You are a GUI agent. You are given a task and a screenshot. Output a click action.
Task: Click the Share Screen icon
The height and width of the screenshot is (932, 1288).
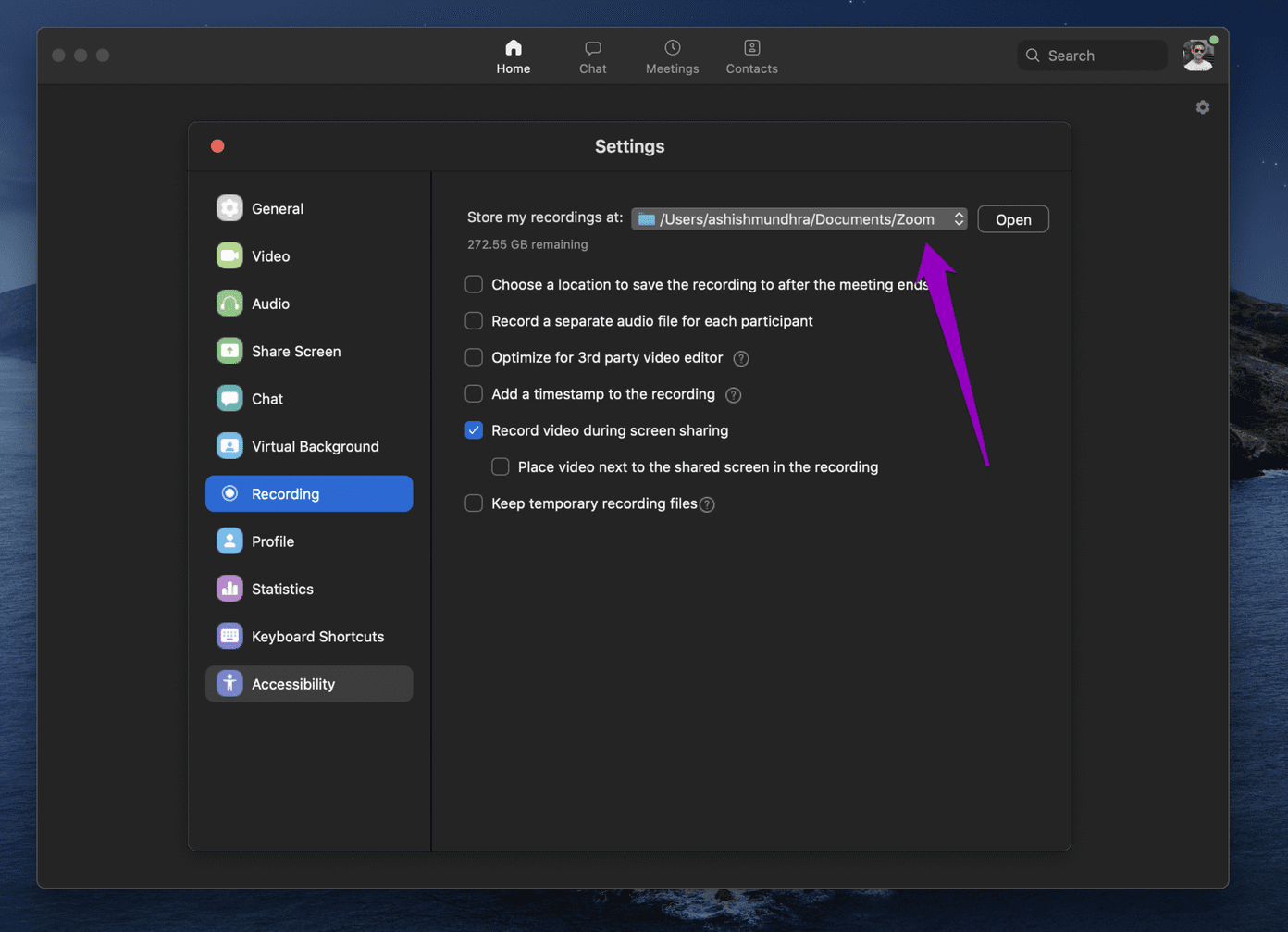[229, 351]
